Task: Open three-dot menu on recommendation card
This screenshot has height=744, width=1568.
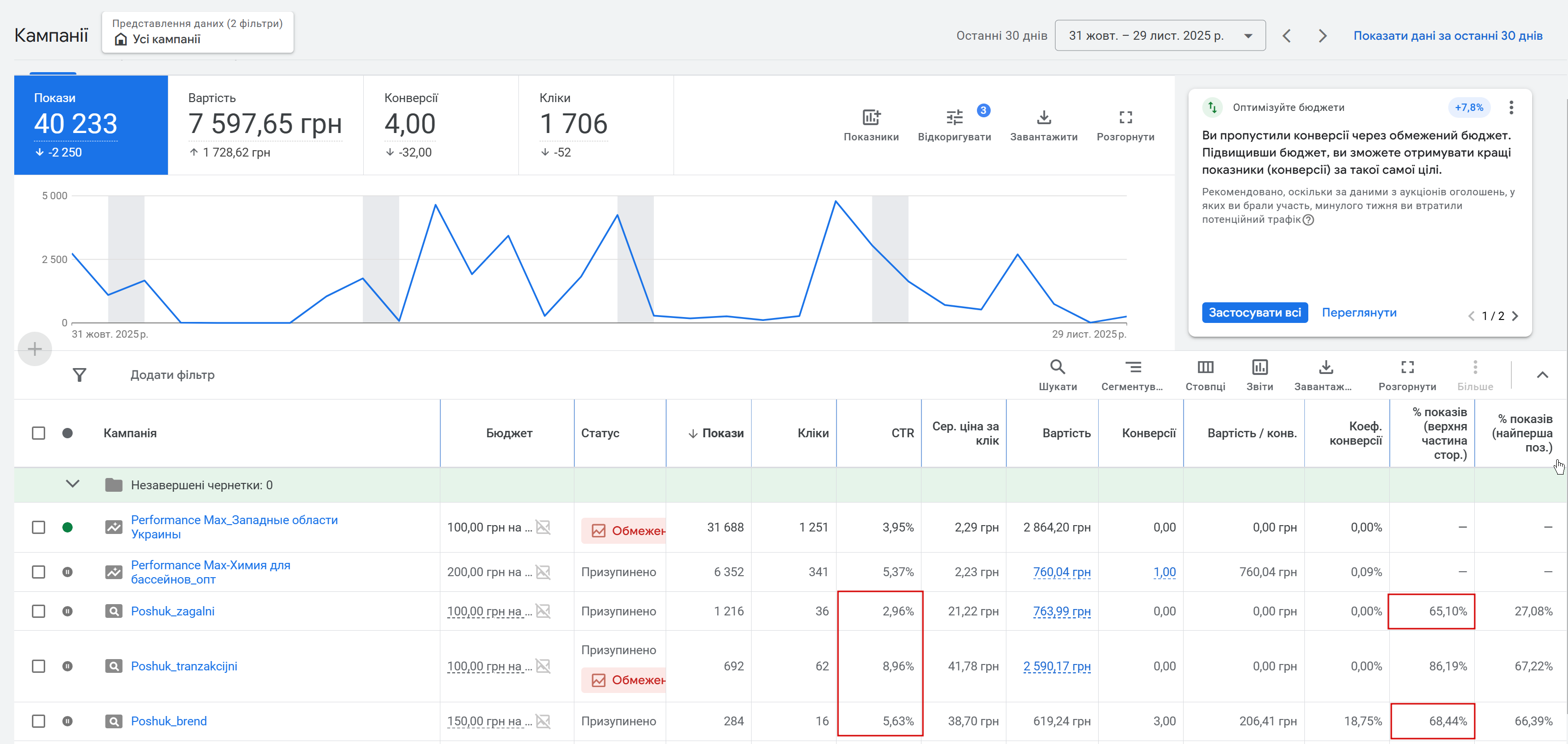Action: click(1511, 107)
